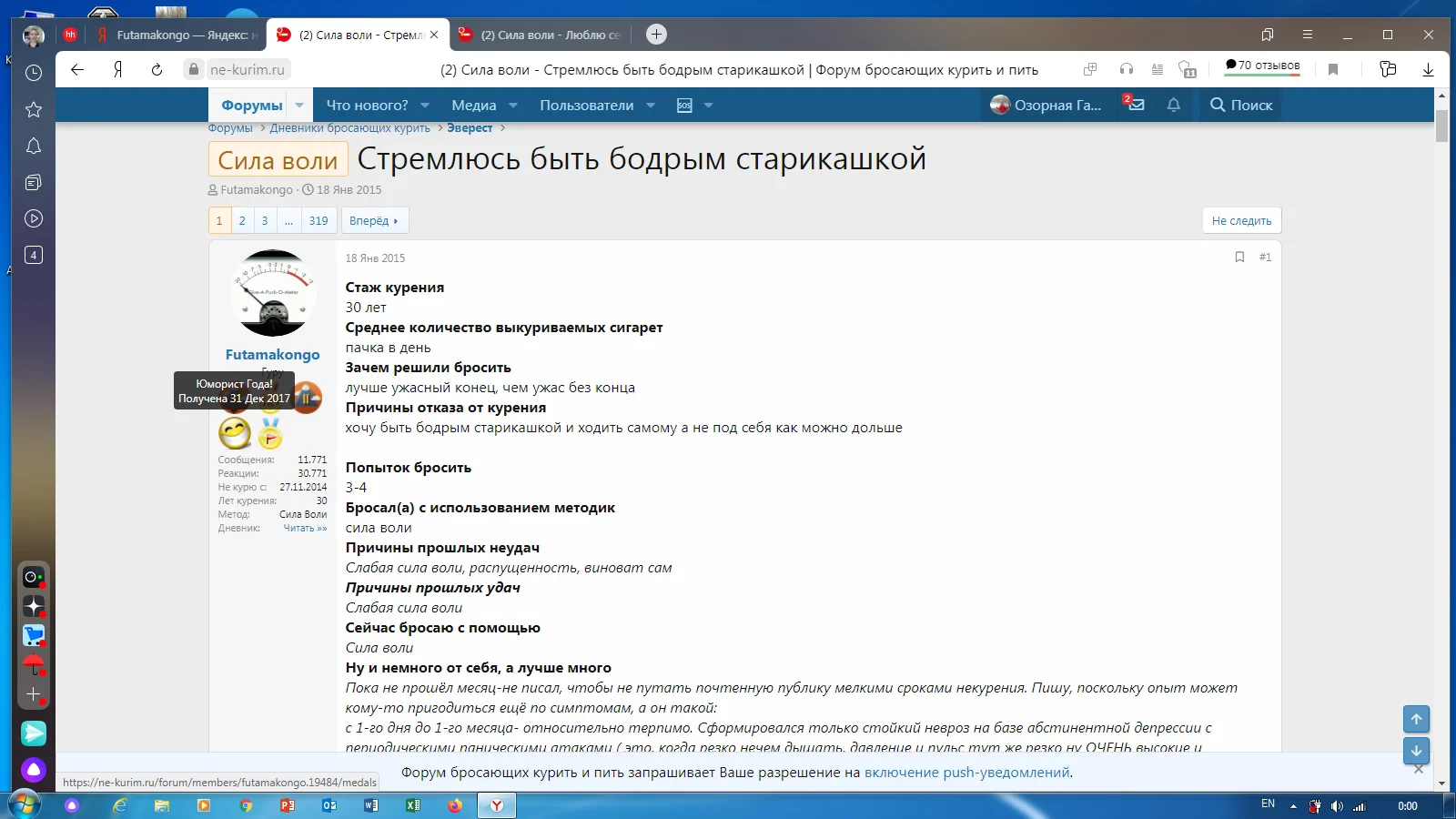The height and width of the screenshot is (819, 1456).
Task: Open forum search magnifier
Action: (1217, 105)
